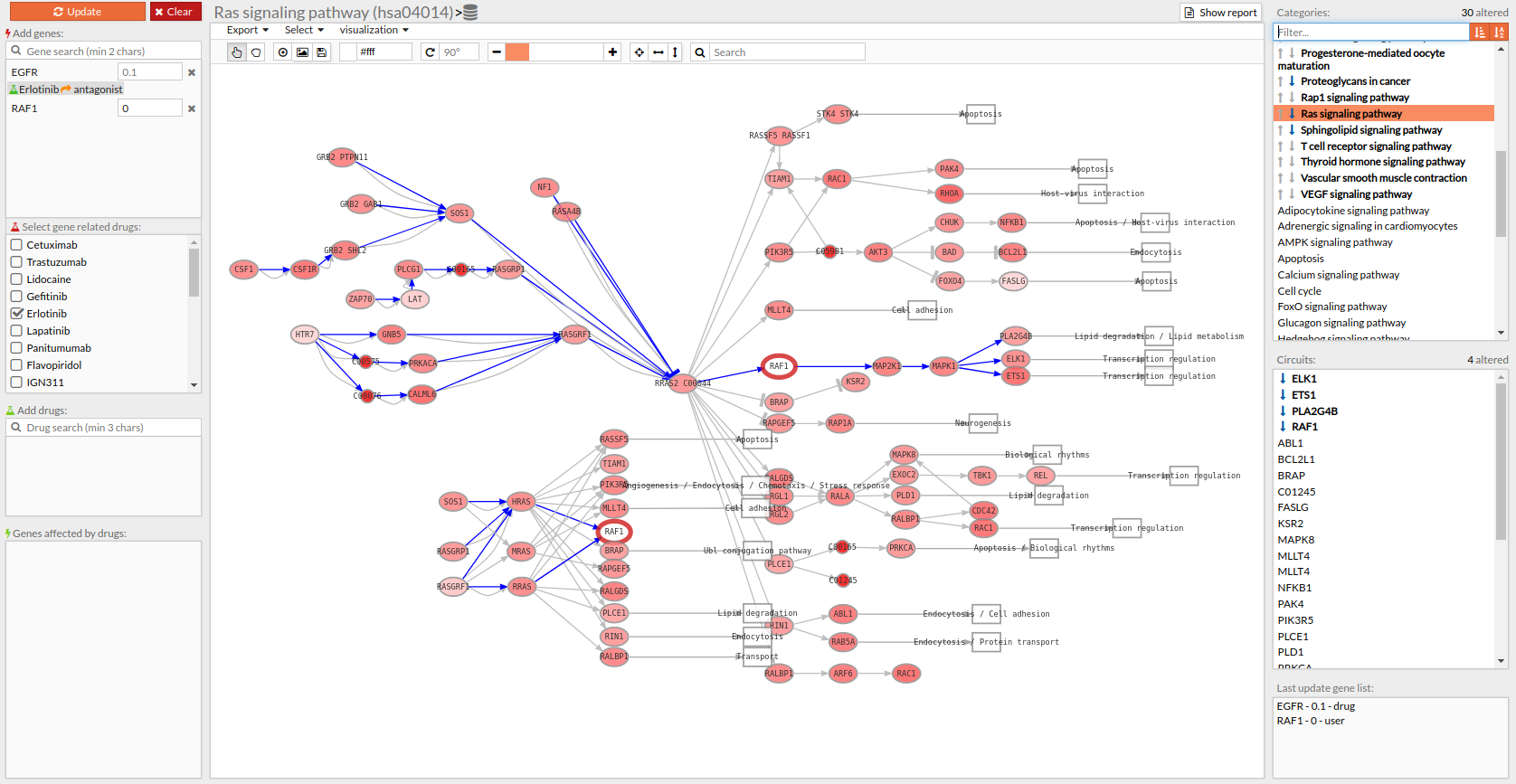
Task: Remove the EGFR gene with its X icon
Action: pos(192,72)
